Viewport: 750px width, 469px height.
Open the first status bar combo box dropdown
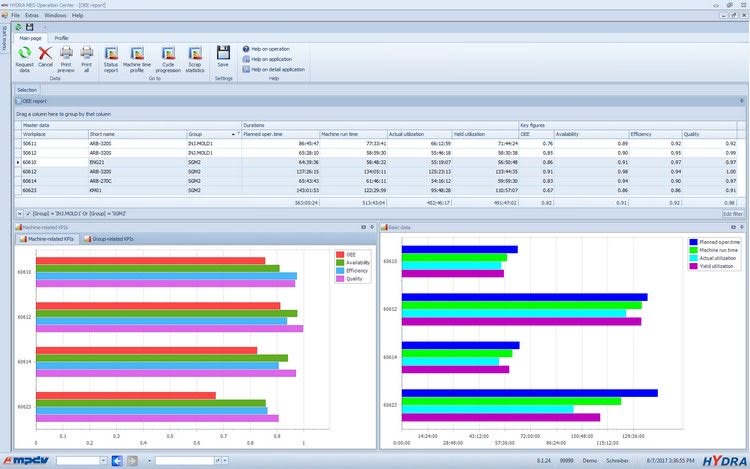pyautogui.click(x=103, y=460)
